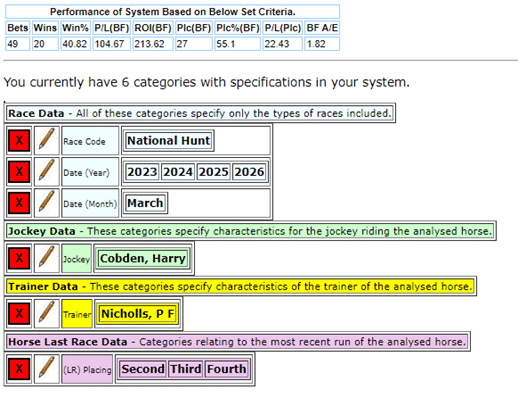The width and height of the screenshot is (518, 398).
Task: Click the March month value
Action: coord(145,203)
